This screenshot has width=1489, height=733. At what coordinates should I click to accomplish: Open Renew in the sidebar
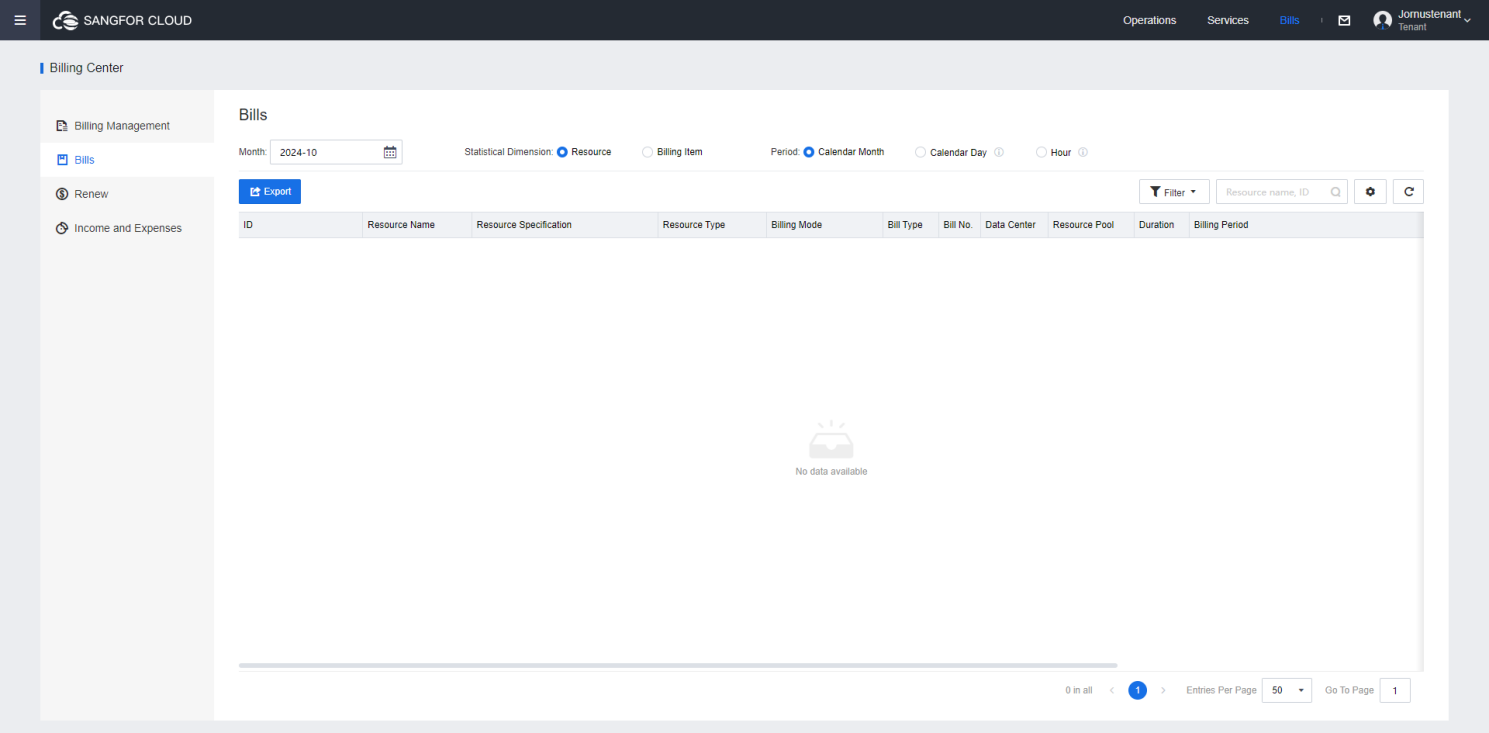pyautogui.click(x=127, y=194)
